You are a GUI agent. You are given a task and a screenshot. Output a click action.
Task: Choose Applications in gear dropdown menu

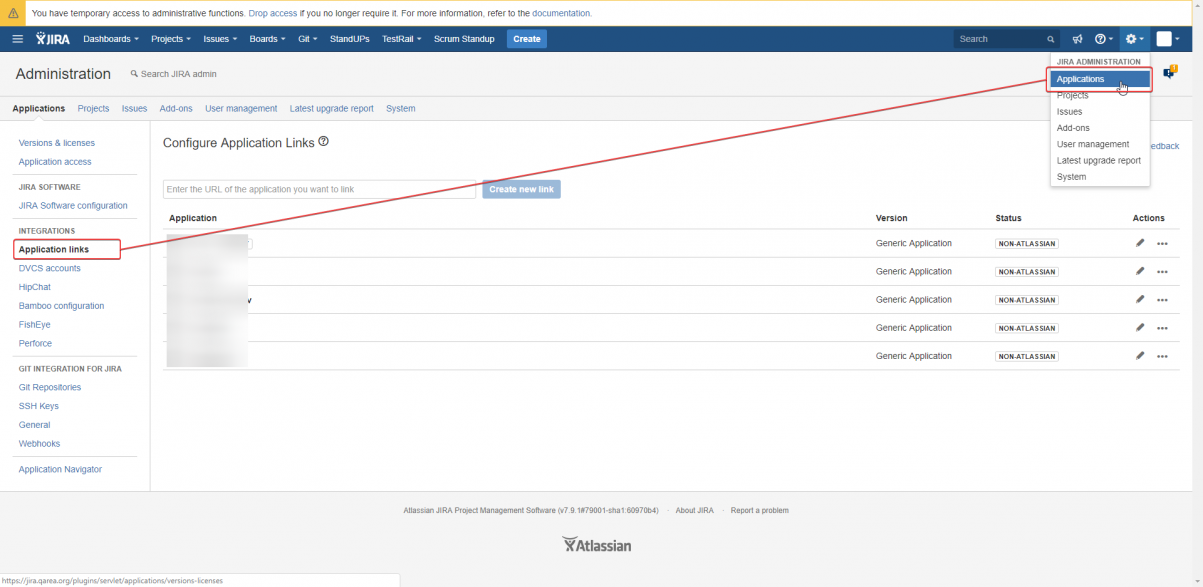click(x=1100, y=79)
